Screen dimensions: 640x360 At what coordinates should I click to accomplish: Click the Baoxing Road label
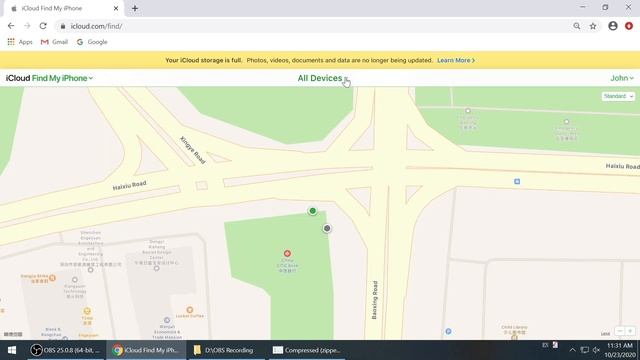[375, 300]
